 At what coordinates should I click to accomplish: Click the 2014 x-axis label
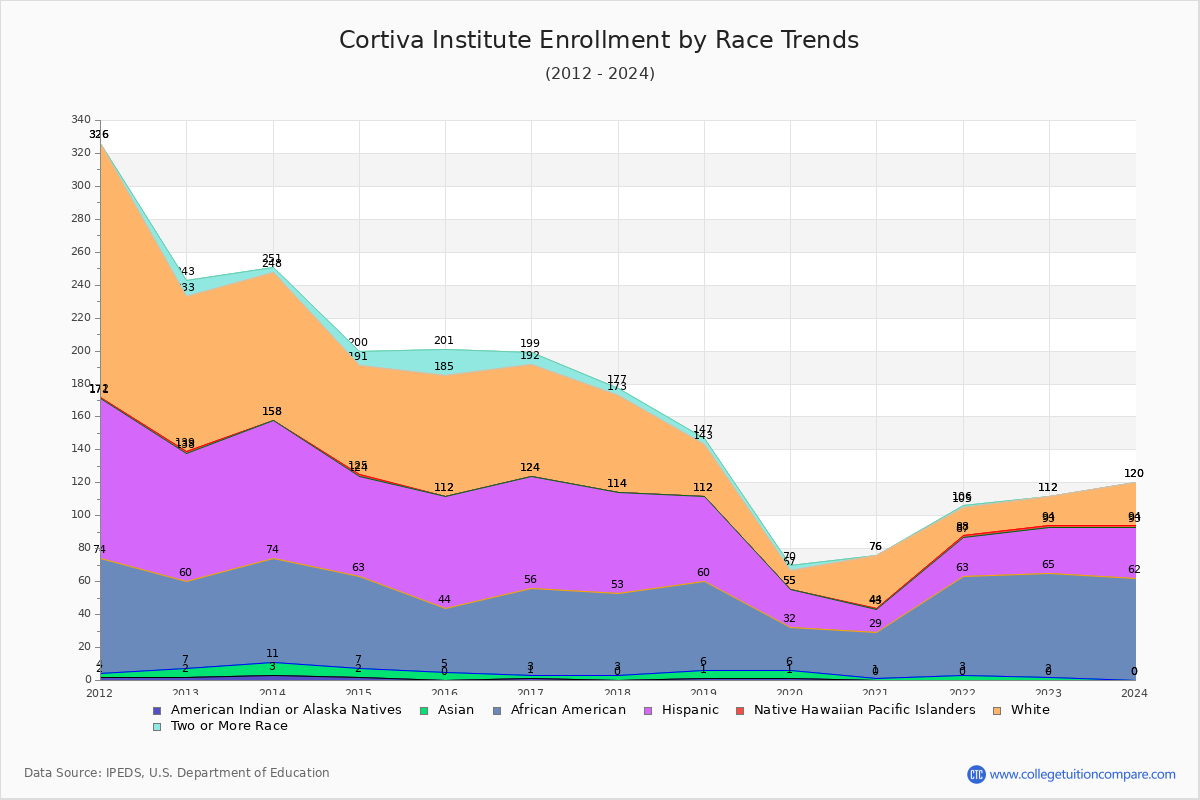click(272, 693)
